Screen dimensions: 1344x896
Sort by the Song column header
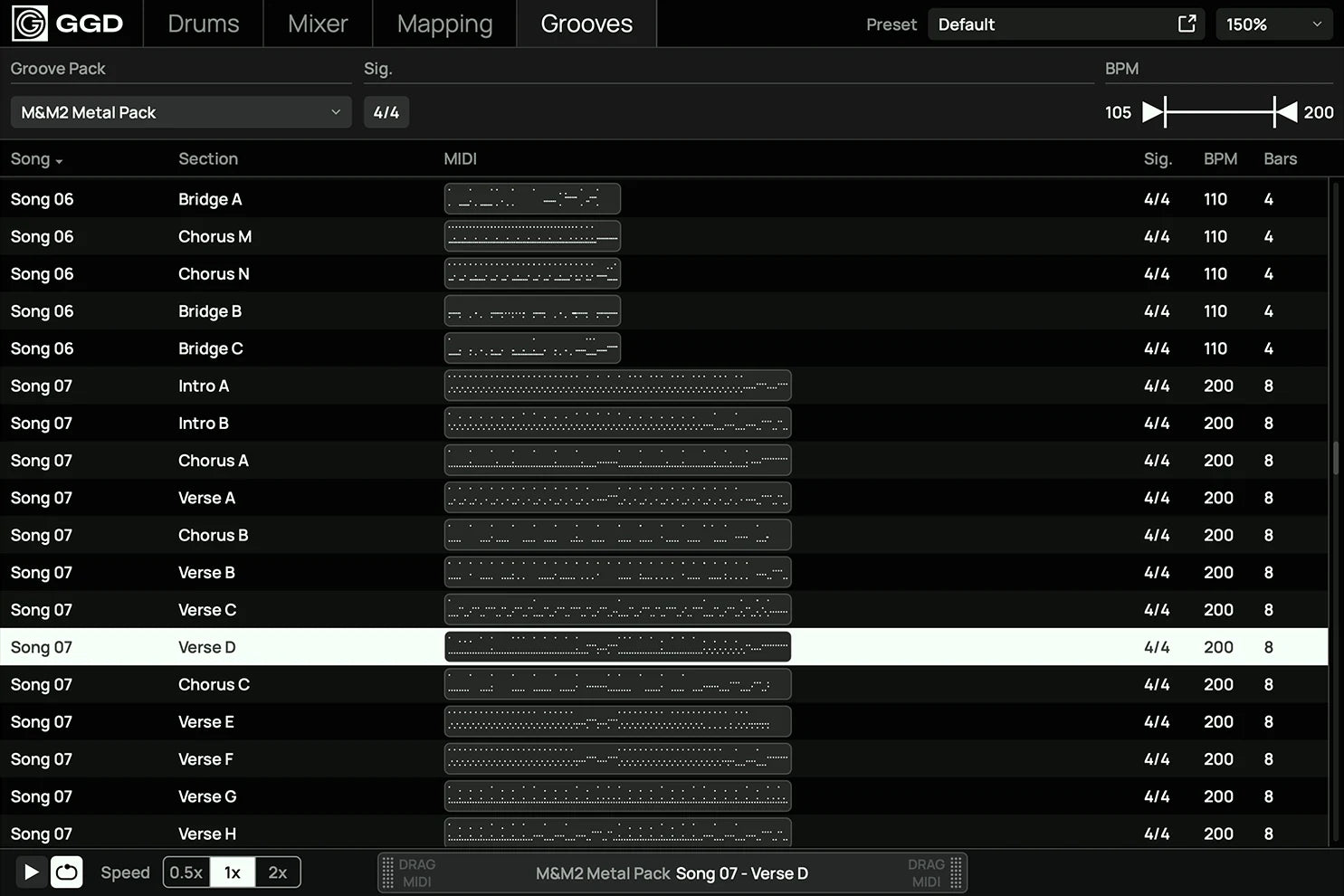point(36,159)
